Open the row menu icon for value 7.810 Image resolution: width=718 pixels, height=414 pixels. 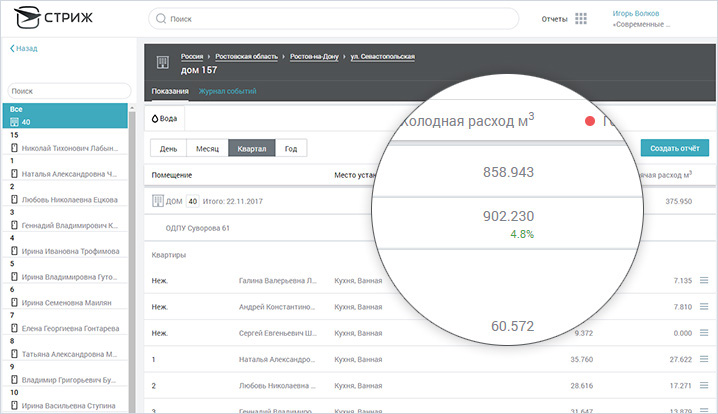point(704,306)
